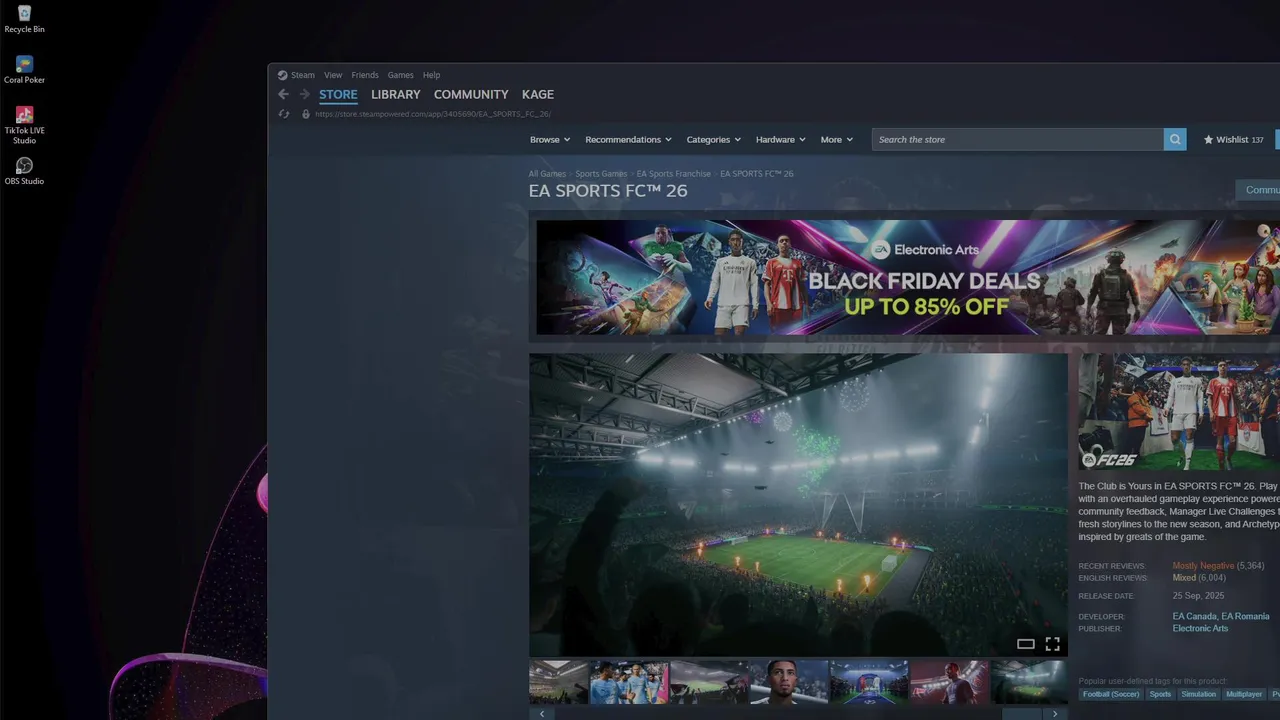The image size is (1280, 720).
Task: Select the last night-stadium thumbnail
Action: tap(1029, 682)
